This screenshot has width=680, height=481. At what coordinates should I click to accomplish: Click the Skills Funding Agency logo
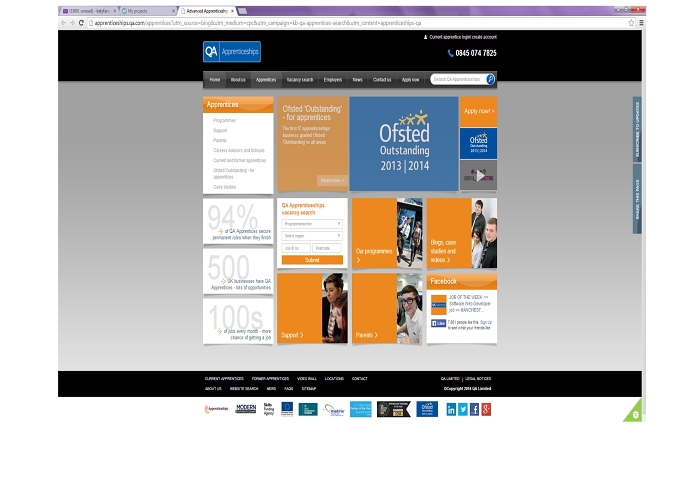[x=269, y=409]
